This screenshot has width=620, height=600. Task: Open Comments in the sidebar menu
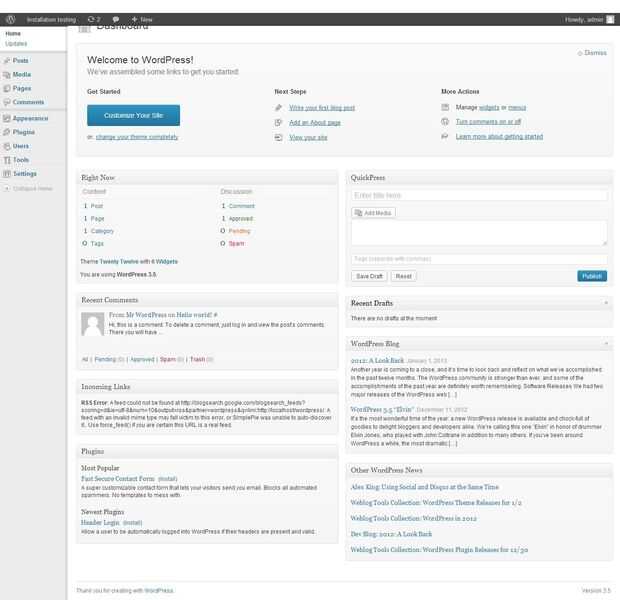coord(28,102)
